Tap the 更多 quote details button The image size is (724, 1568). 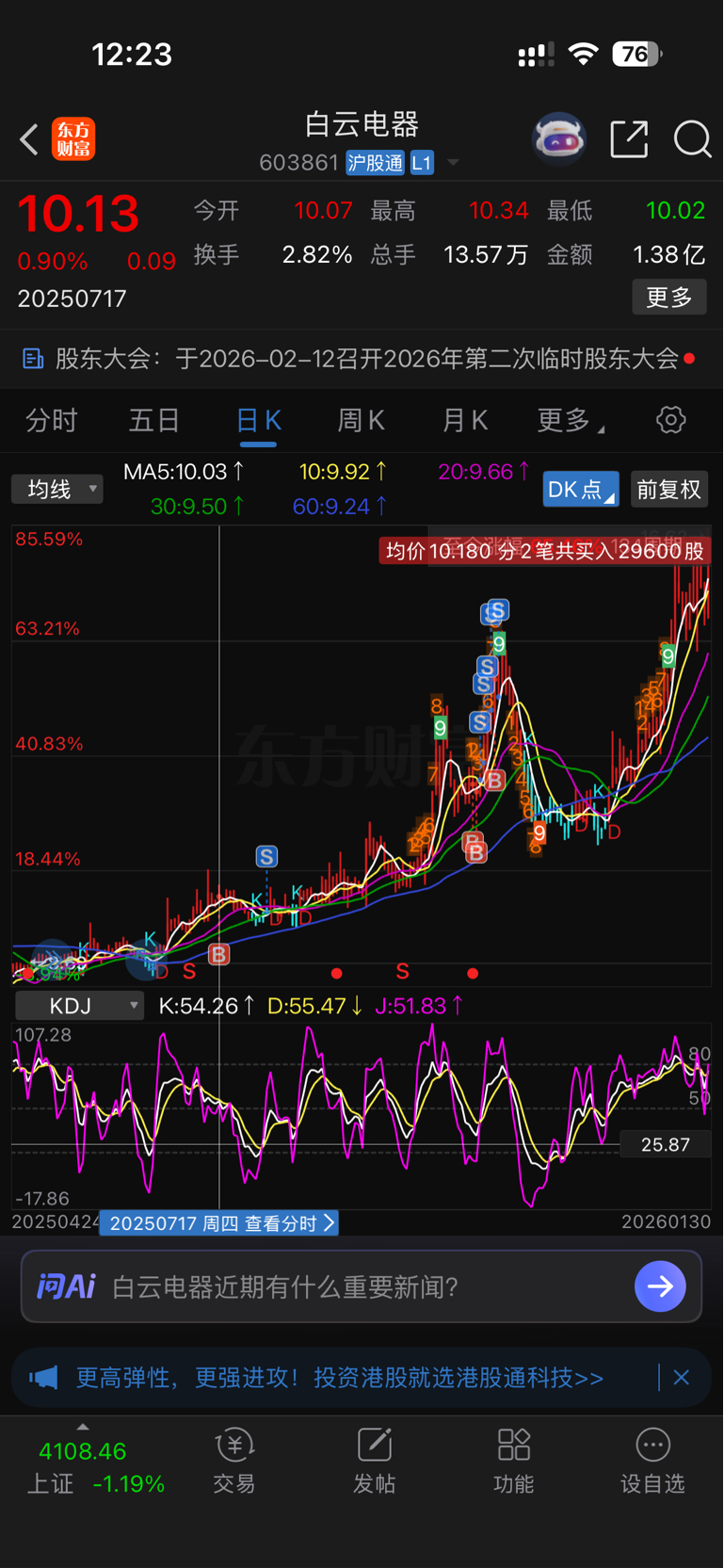(669, 298)
